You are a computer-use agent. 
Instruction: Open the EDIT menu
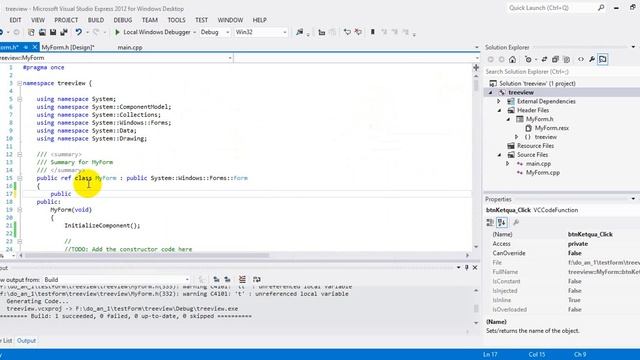coord(15,20)
